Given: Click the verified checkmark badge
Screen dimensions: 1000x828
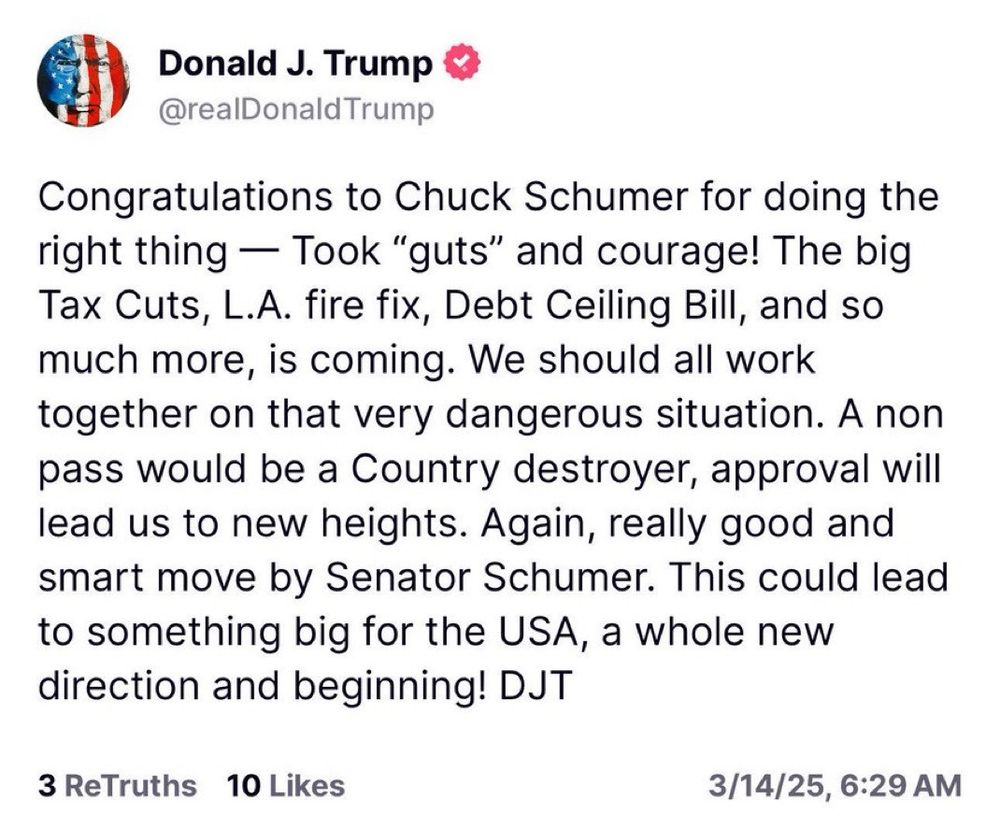Looking at the screenshot, I should 458,60.
